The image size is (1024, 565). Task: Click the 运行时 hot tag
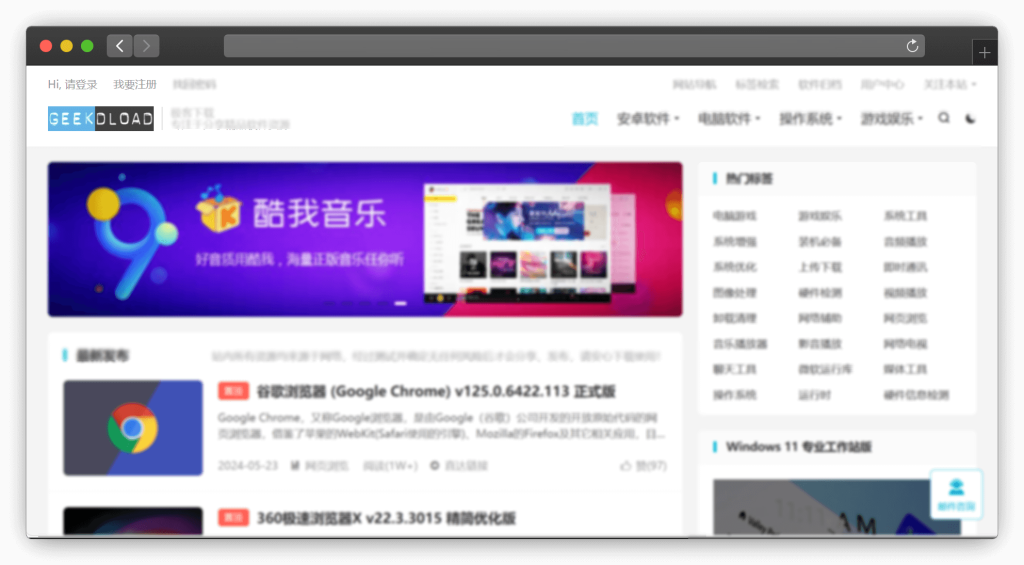pyautogui.click(x=814, y=395)
